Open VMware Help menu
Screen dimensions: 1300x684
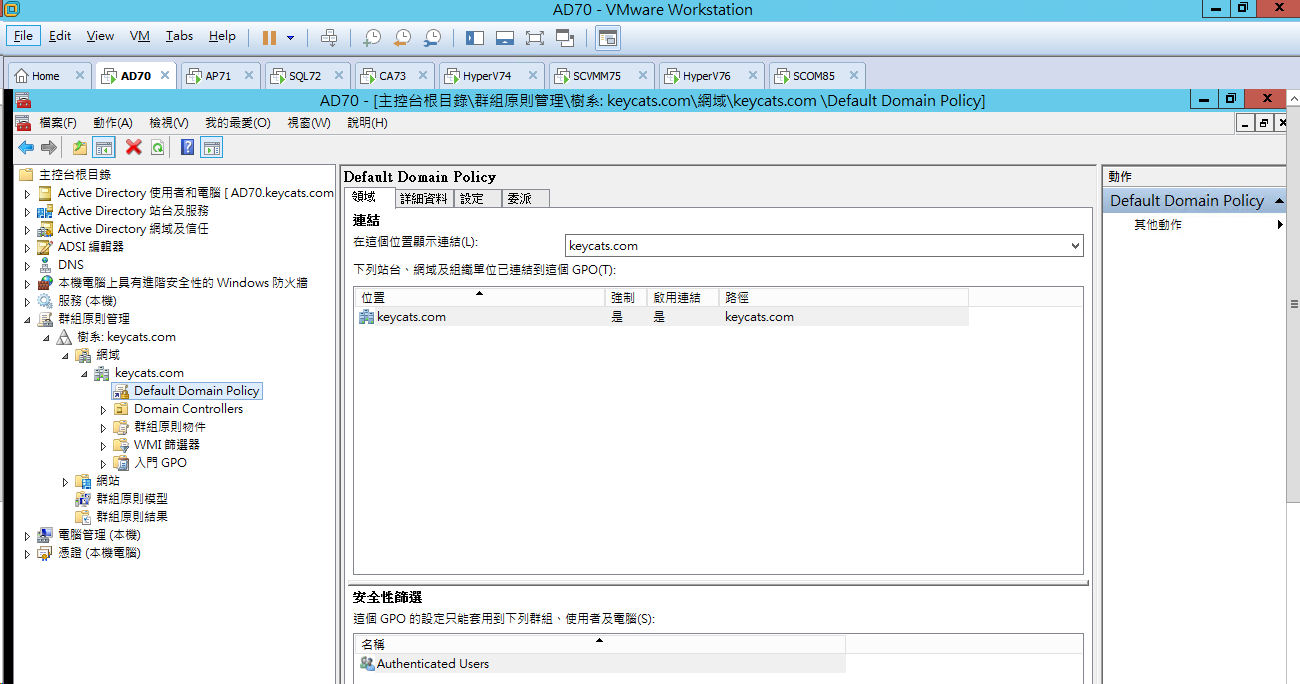tap(222, 36)
